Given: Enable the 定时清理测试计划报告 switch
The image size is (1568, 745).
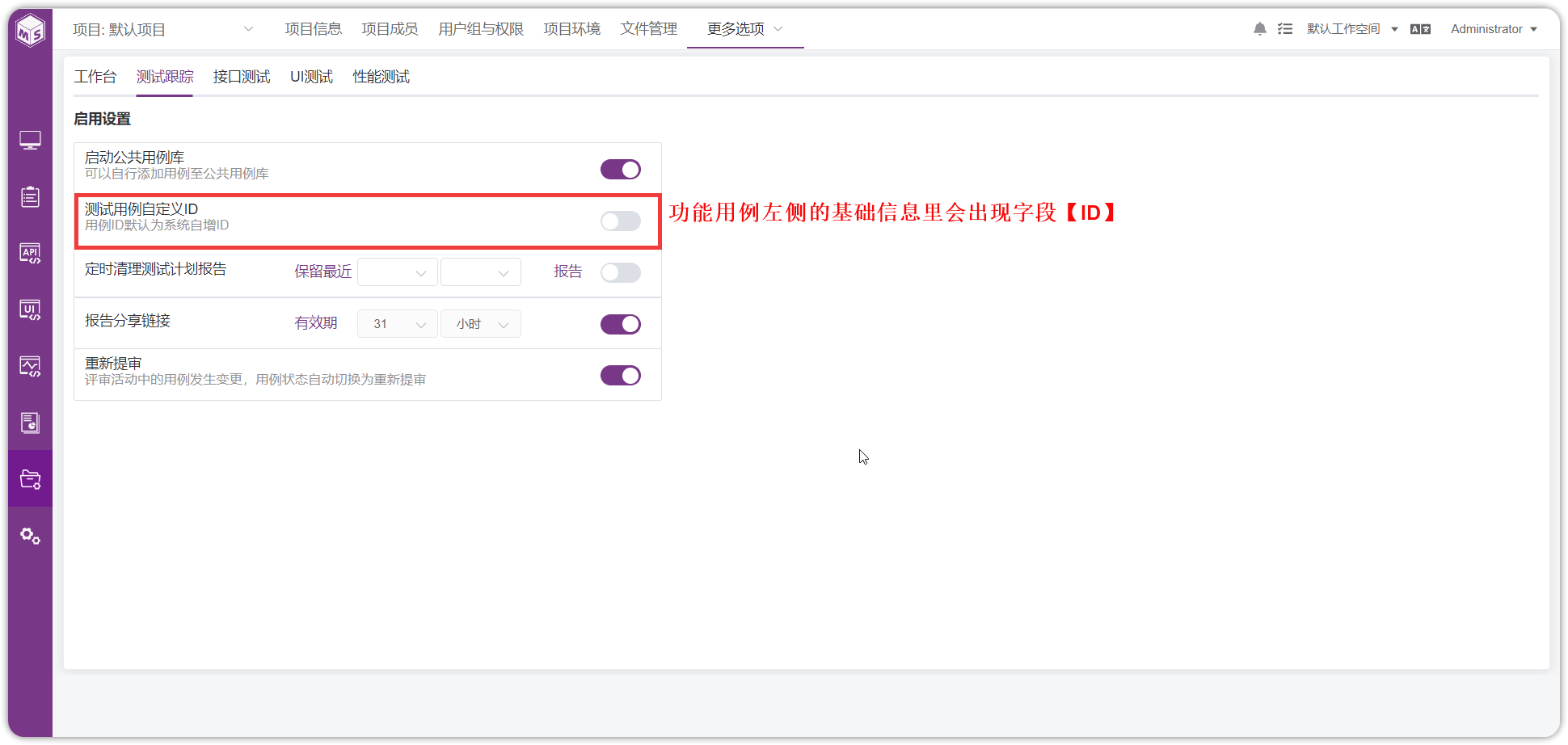Looking at the screenshot, I should (621, 272).
